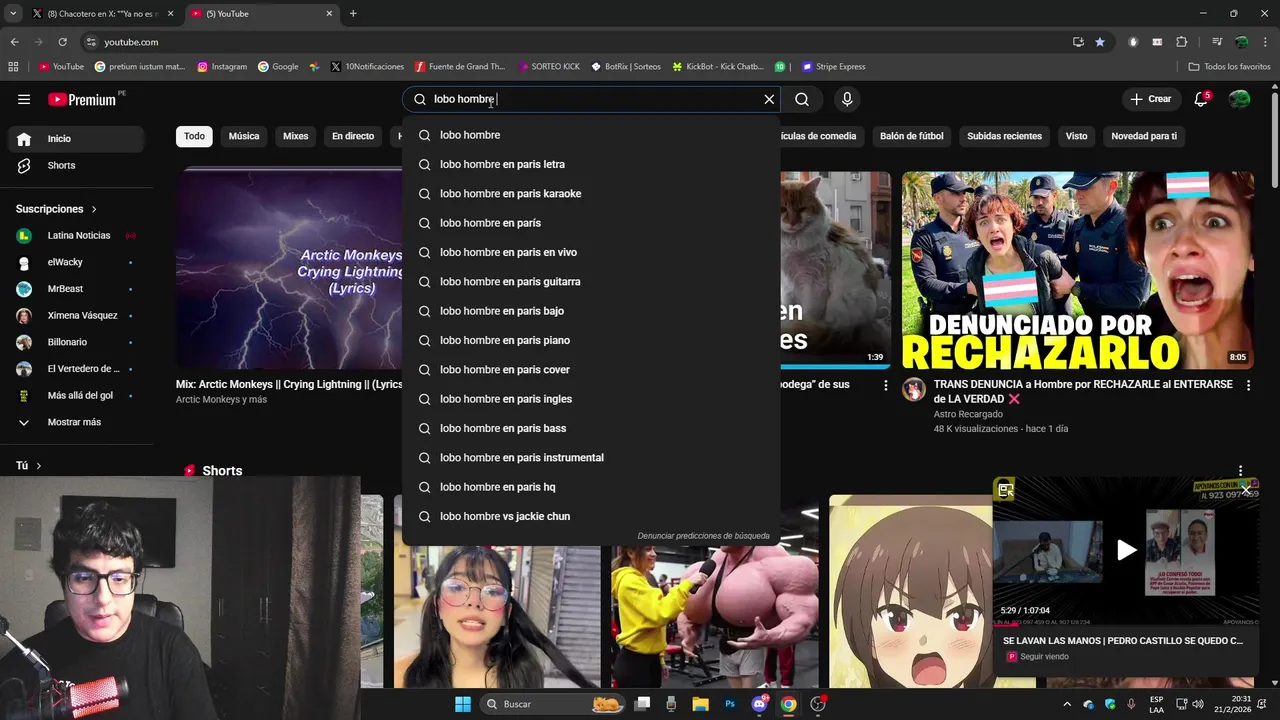Select the Todo filter chip

coord(194,136)
